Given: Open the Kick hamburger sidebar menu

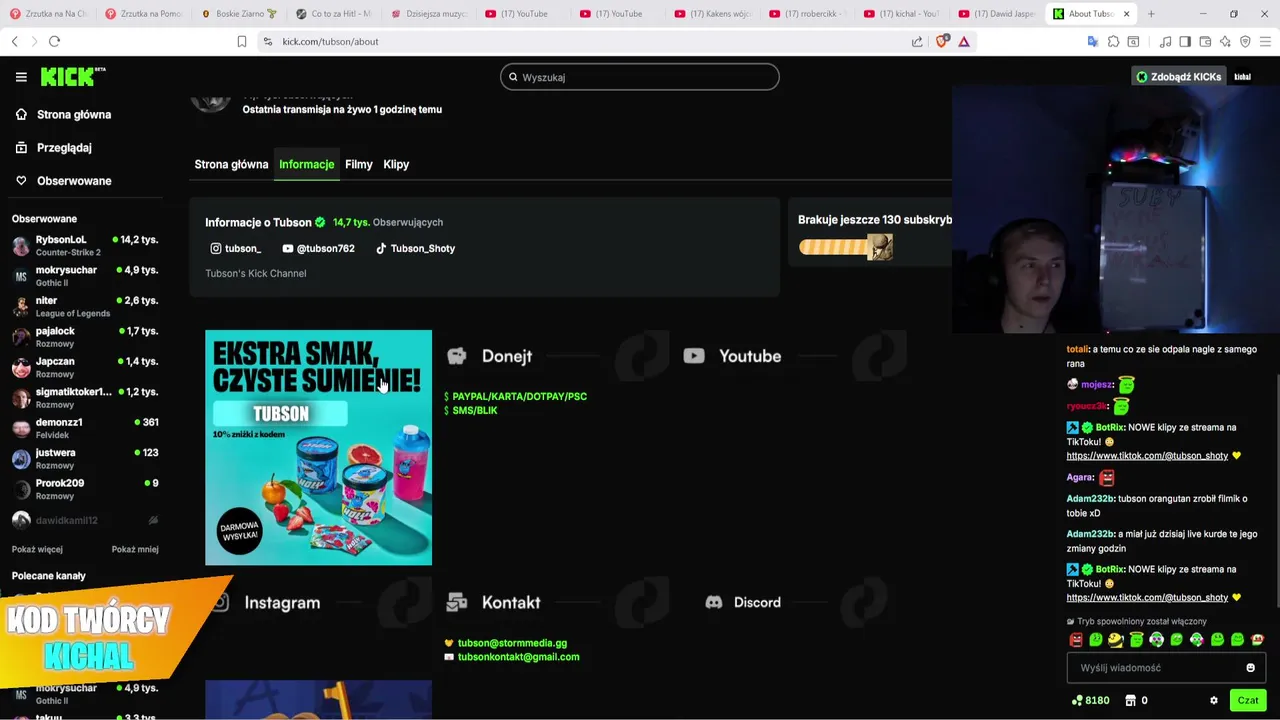Looking at the screenshot, I should click(21, 77).
